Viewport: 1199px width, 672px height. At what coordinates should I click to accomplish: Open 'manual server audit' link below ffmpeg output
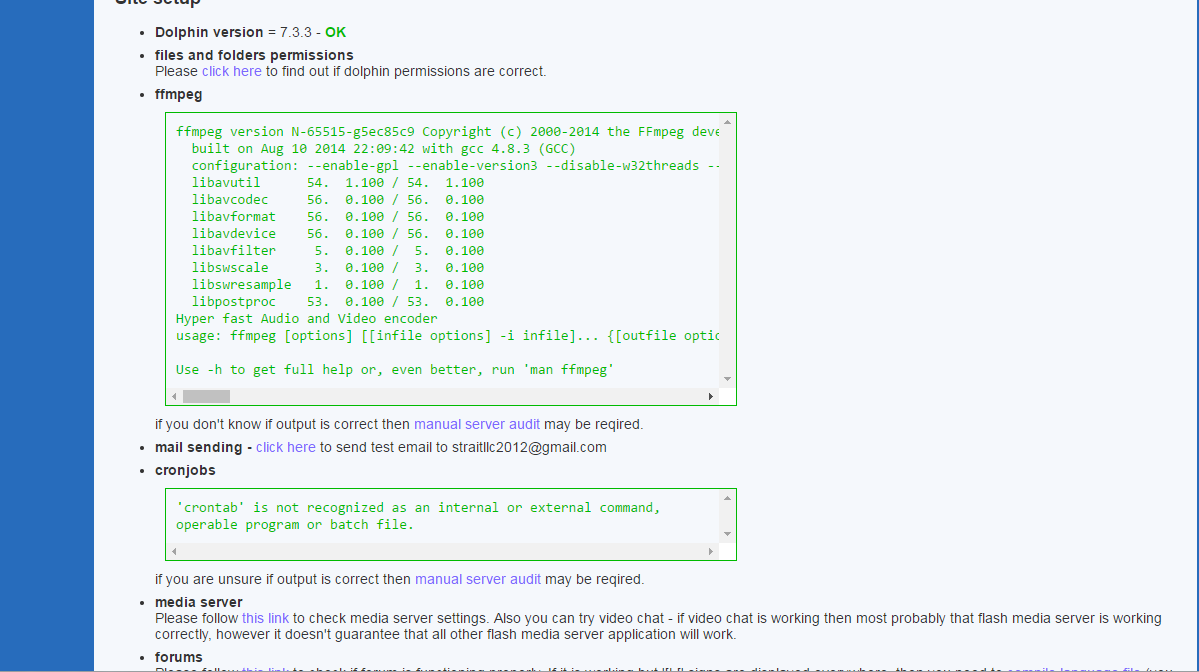476,424
